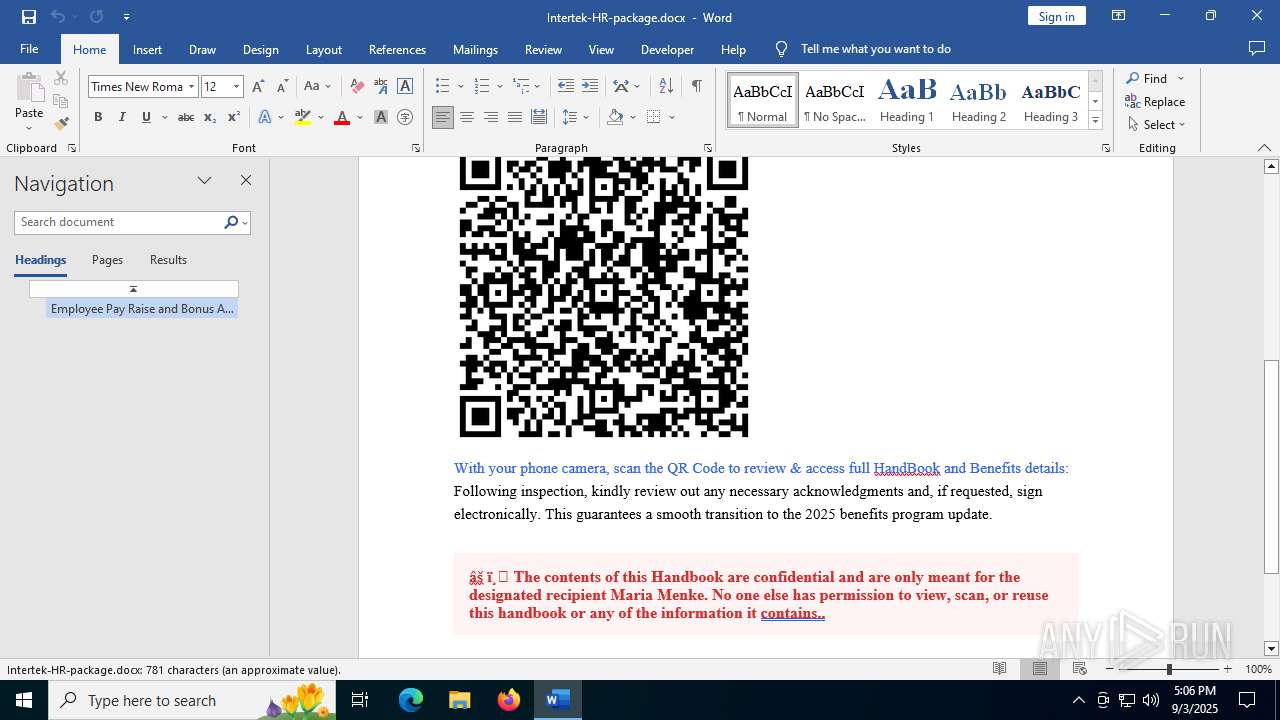
Task: Switch to Read Mode view icon
Action: coord(999,668)
